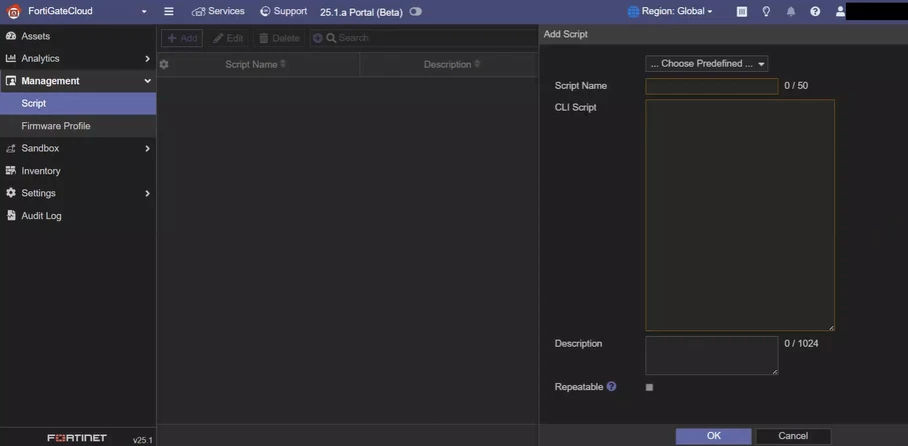Open the user account icon

[x=840, y=12]
